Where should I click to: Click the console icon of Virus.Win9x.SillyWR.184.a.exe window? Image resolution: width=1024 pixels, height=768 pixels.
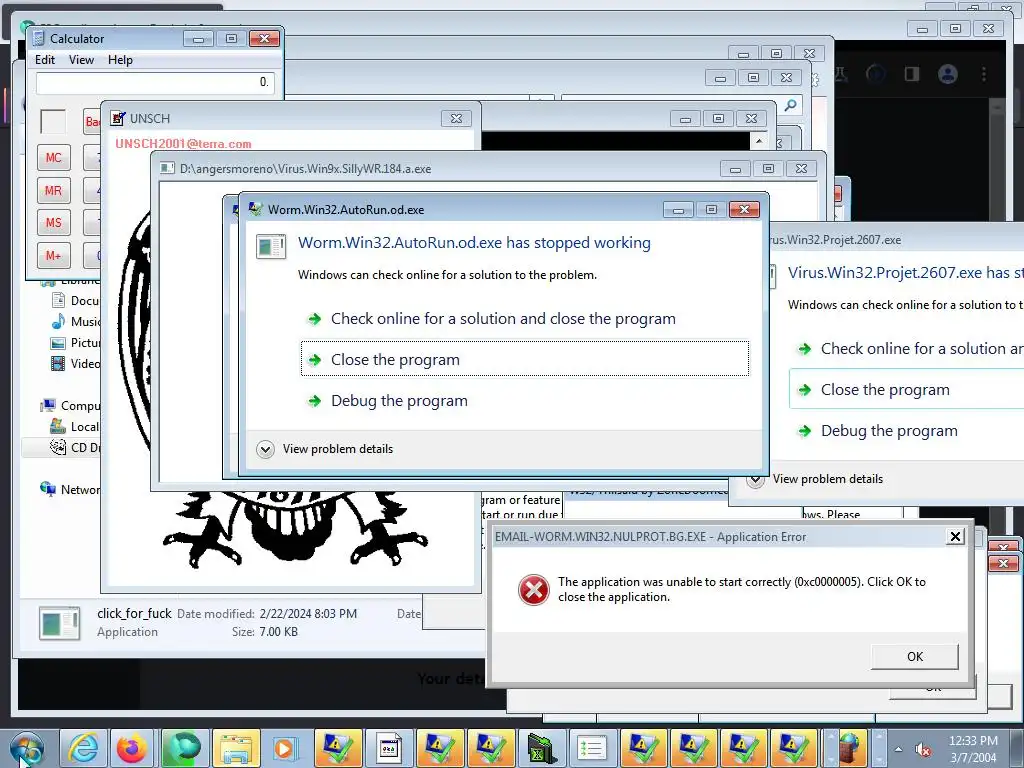point(167,168)
